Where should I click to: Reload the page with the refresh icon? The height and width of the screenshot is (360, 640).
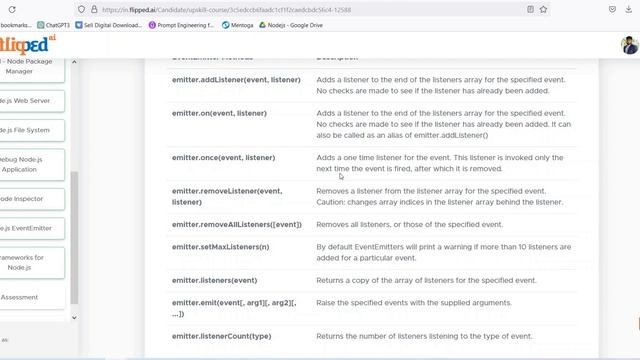[12, 9]
